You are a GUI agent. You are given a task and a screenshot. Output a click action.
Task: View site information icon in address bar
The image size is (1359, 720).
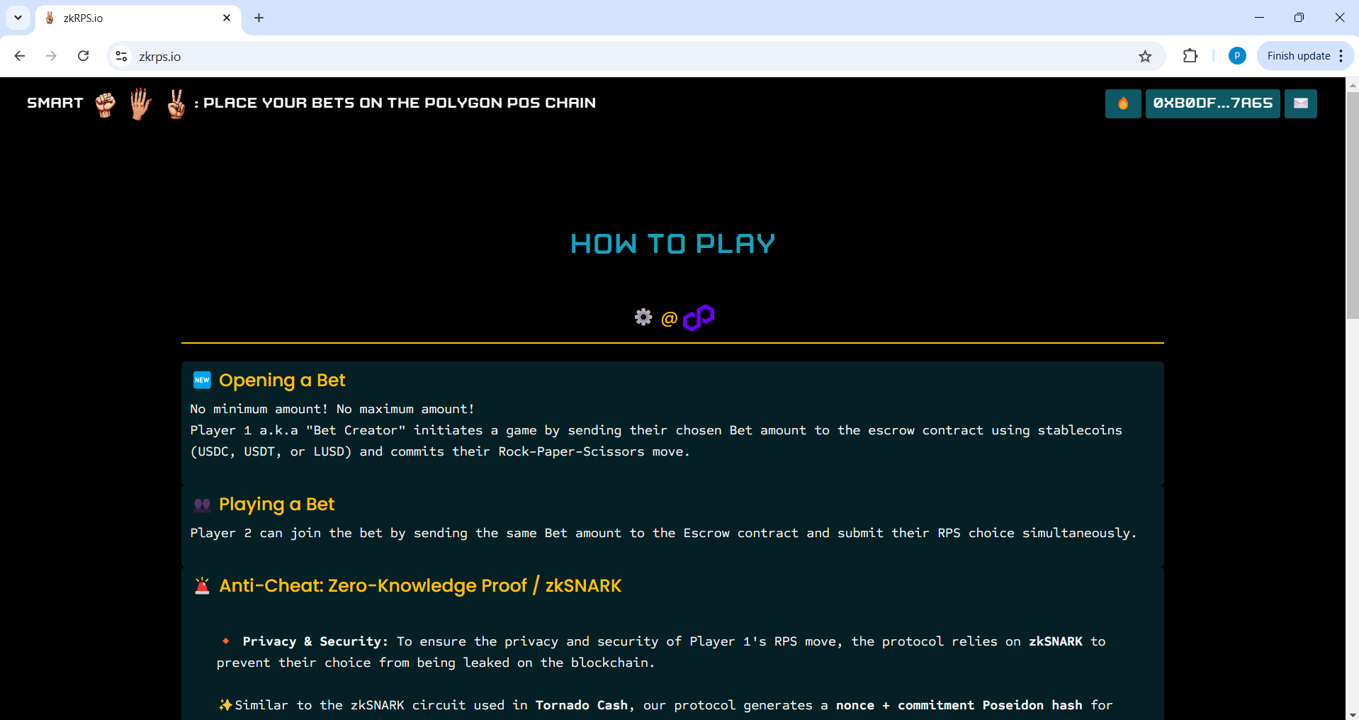coord(121,56)
